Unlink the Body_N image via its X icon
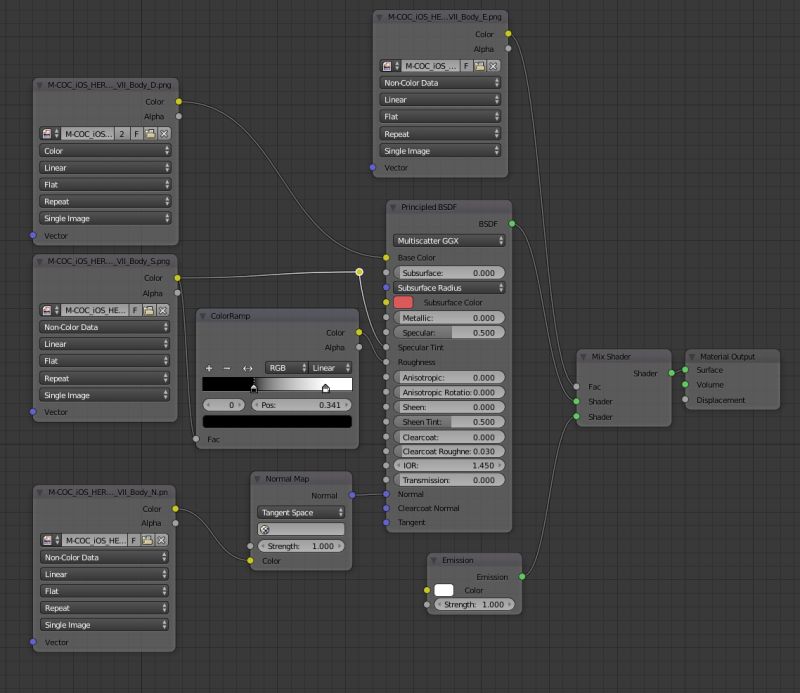Screen dimensions: 800x693 [161, 540]
